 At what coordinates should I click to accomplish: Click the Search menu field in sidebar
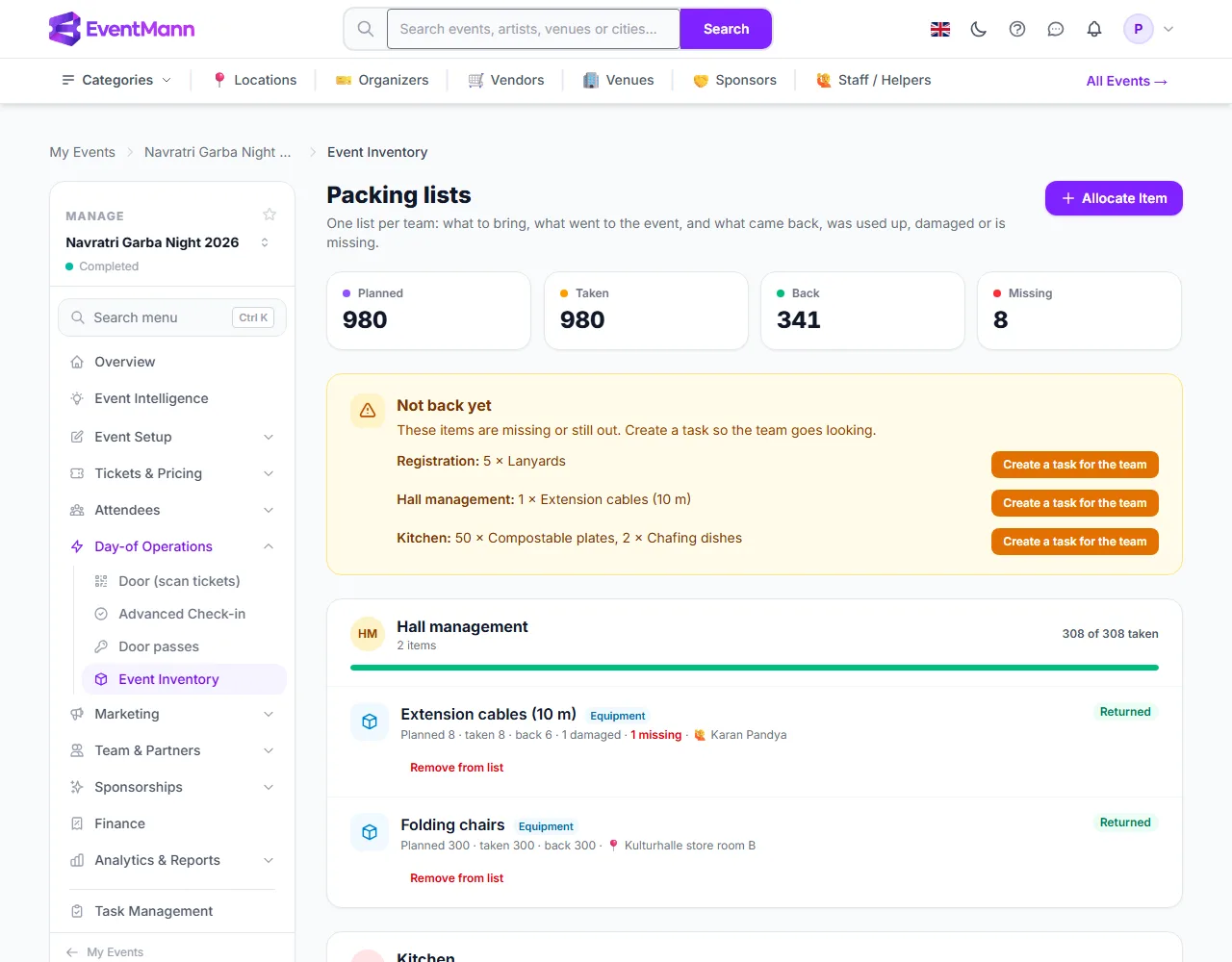[172, 317]
